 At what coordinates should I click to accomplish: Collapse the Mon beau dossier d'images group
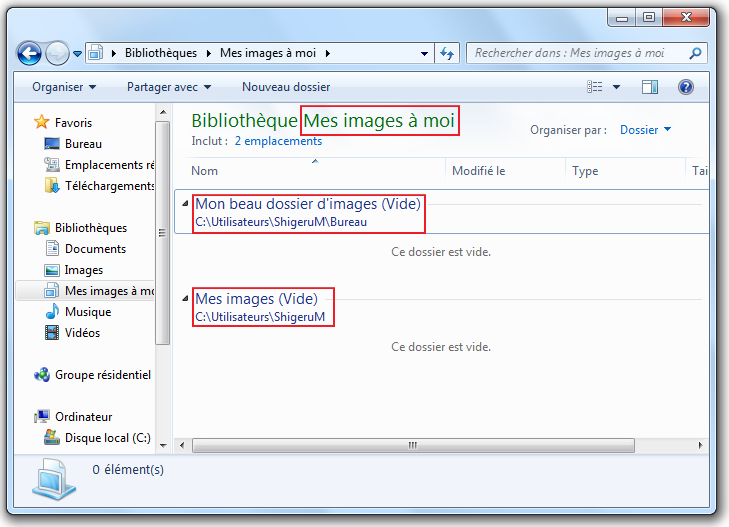point(185,203)
